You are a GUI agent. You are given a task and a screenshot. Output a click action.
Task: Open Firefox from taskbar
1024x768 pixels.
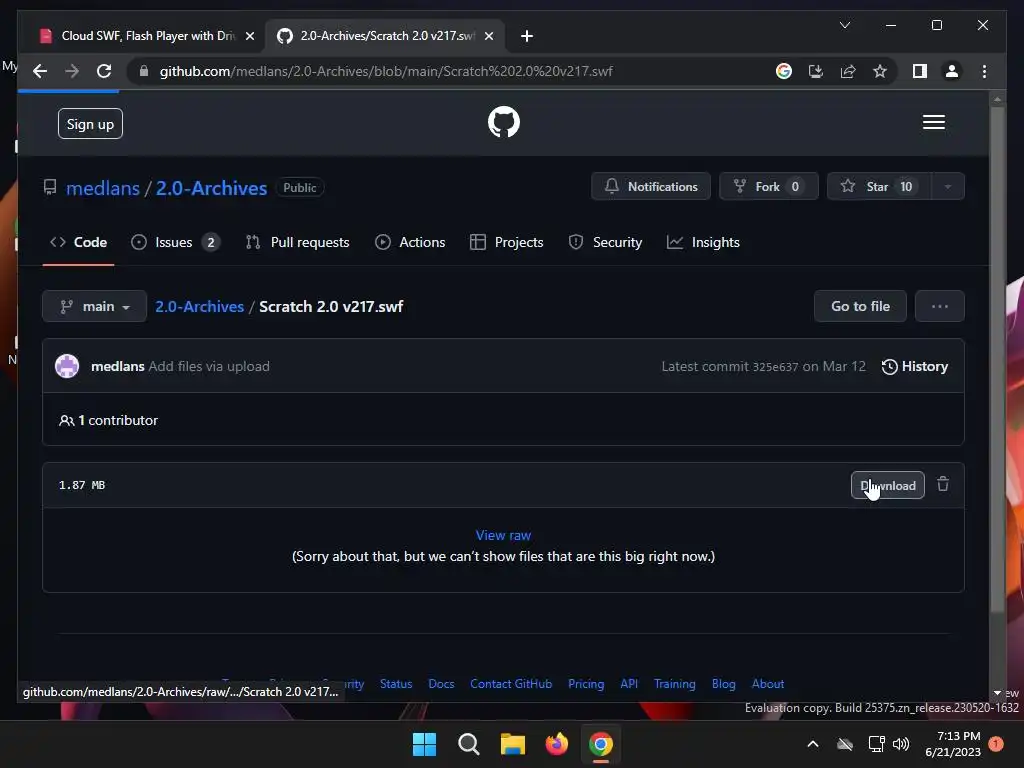coord(556,744)
